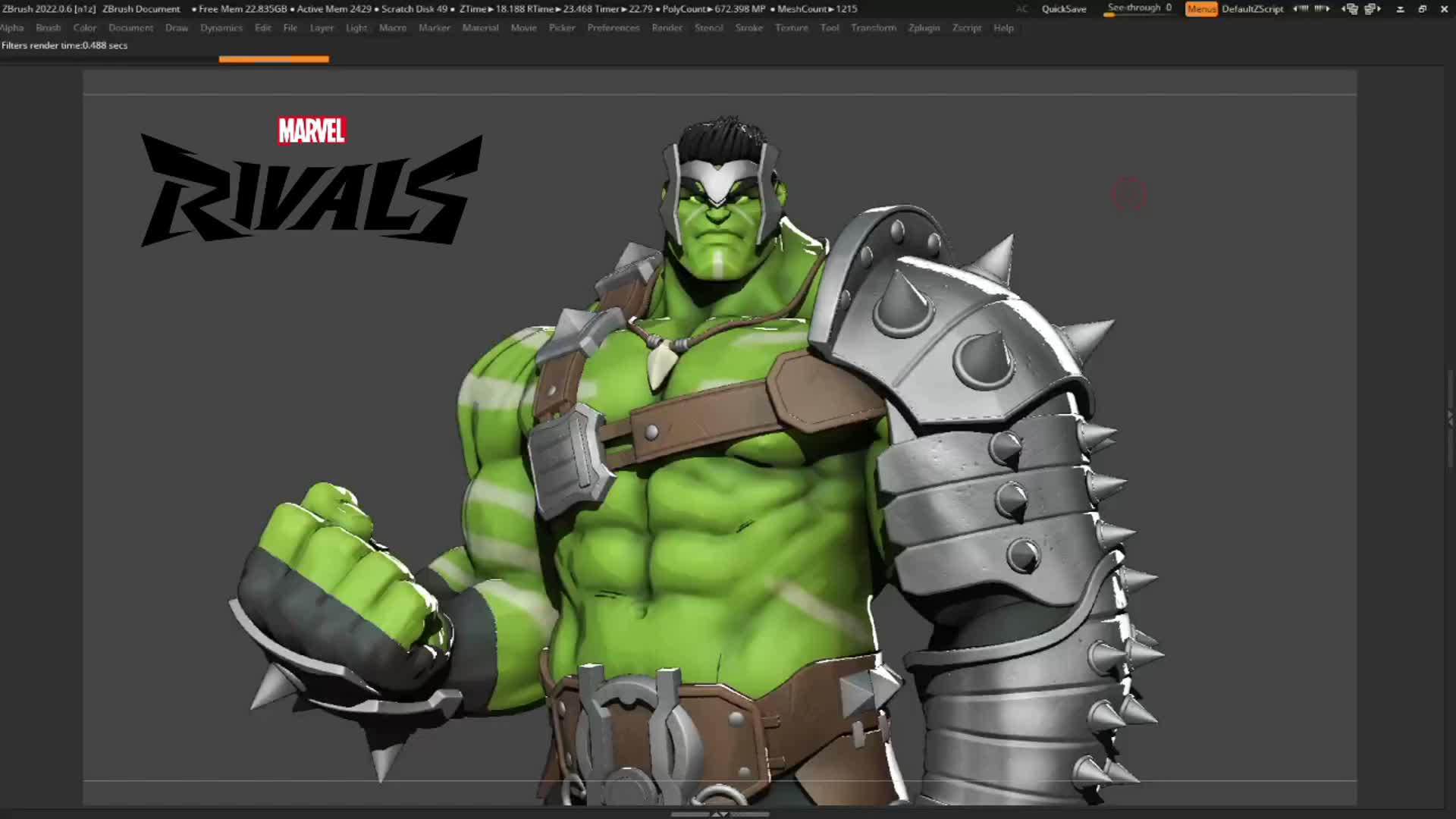1456x819 pixels.
Task: Click the restore window icon
Action: click(1423, 9)
